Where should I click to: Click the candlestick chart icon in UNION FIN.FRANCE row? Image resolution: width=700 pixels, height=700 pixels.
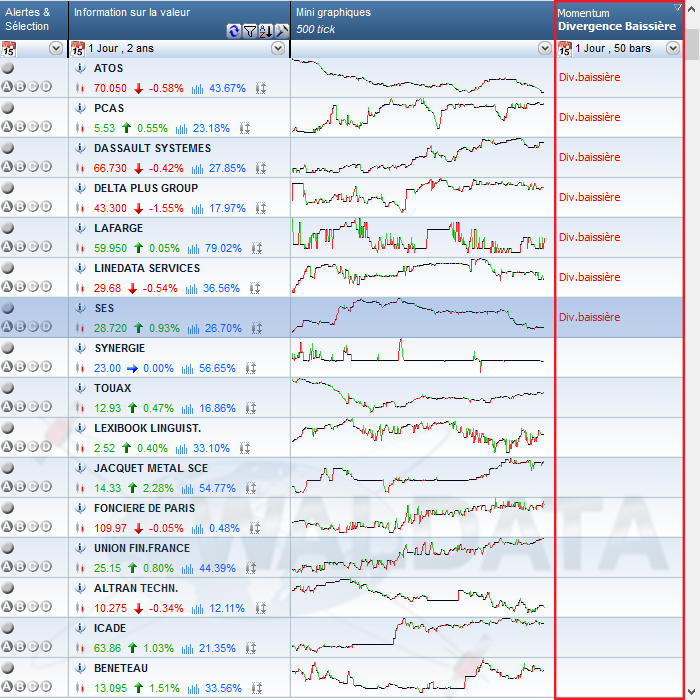(80, 568)
